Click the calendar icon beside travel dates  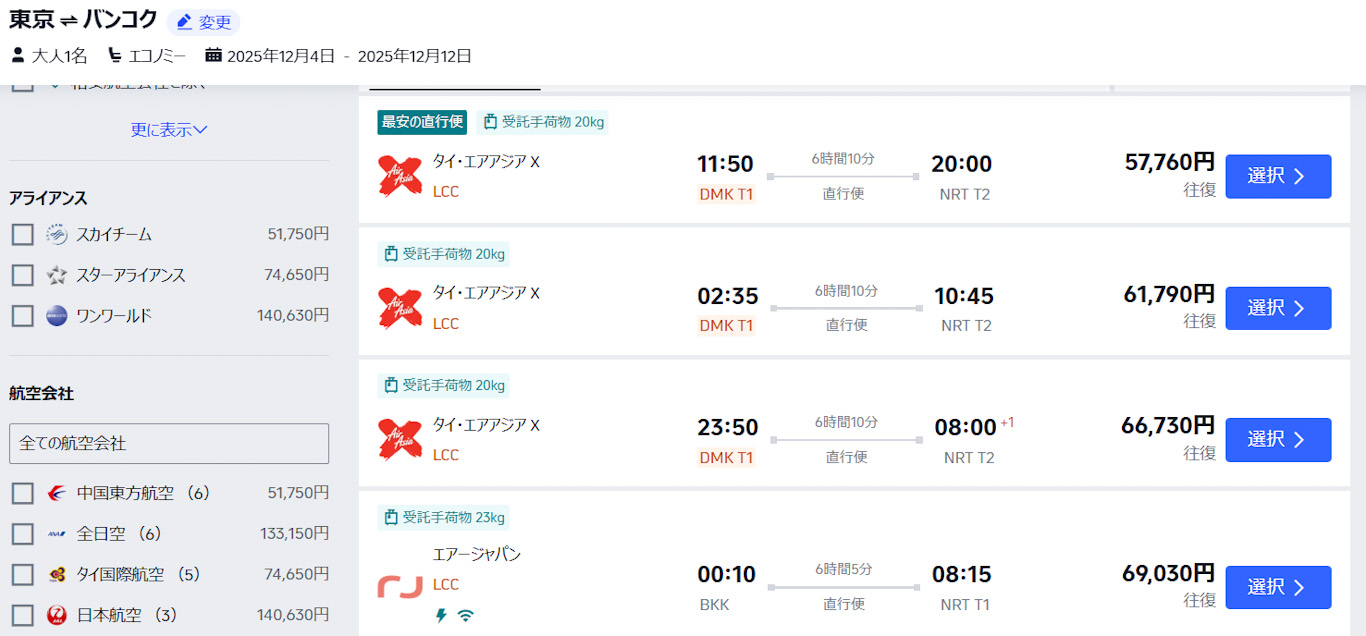coord(213,55)
